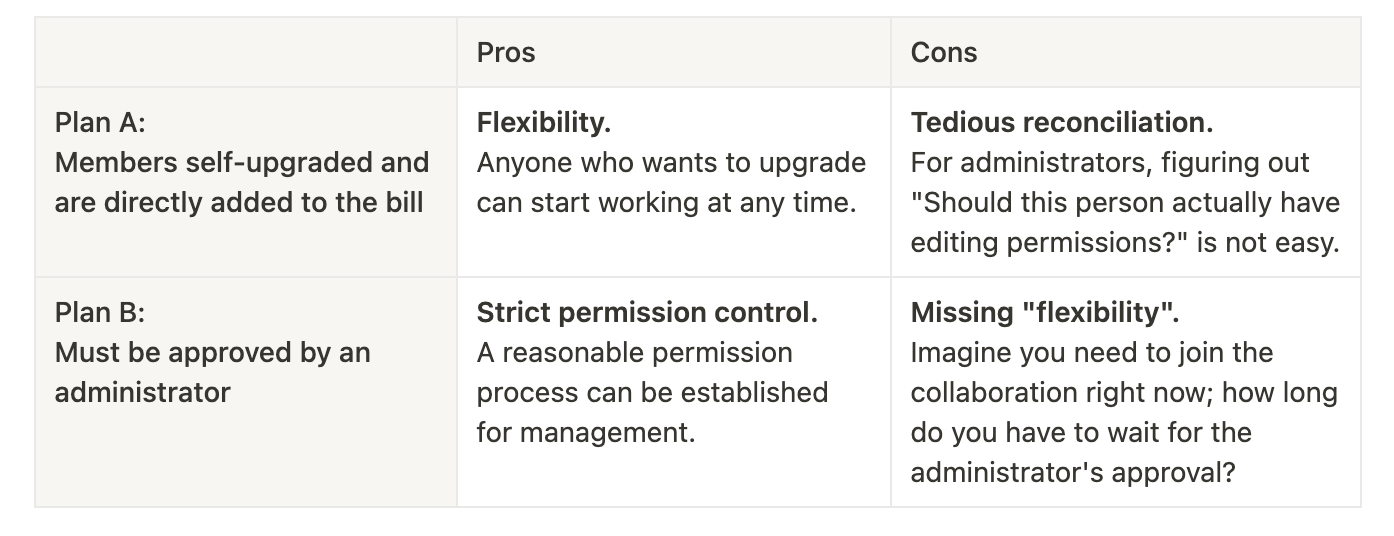The width and height of the screenshot is (1394, 536).
Task: Click text 'are directly added to the bill'
Action: [239, 203]
